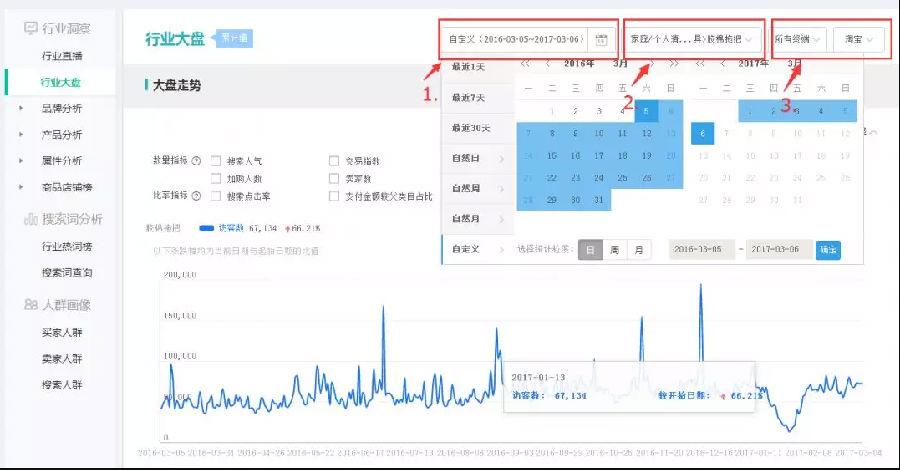Click the 2017年 year label in calendar
The image size is (900, 470).
click(753, 63)
